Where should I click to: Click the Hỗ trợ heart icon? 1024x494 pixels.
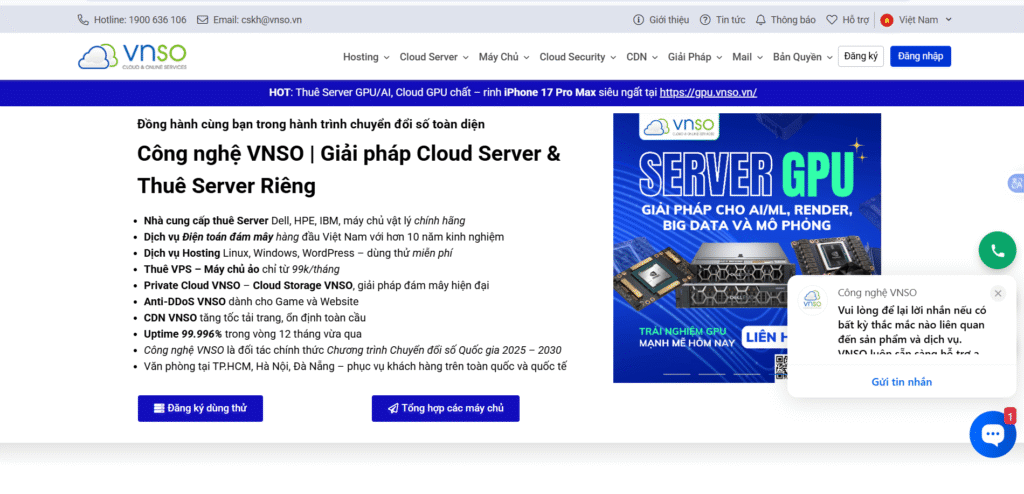831,20
